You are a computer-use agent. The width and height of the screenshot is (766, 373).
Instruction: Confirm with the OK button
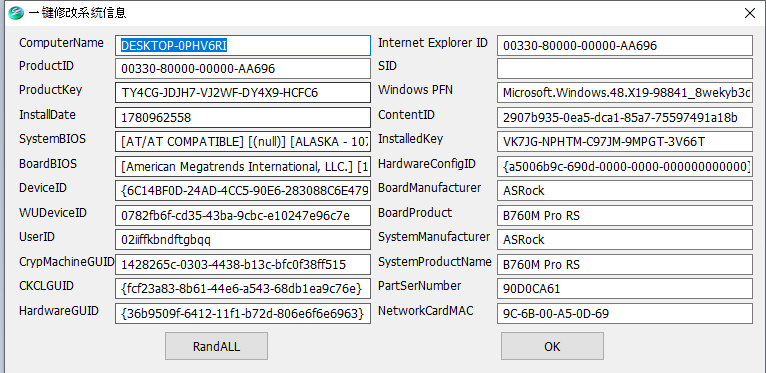tap(552, 346)
